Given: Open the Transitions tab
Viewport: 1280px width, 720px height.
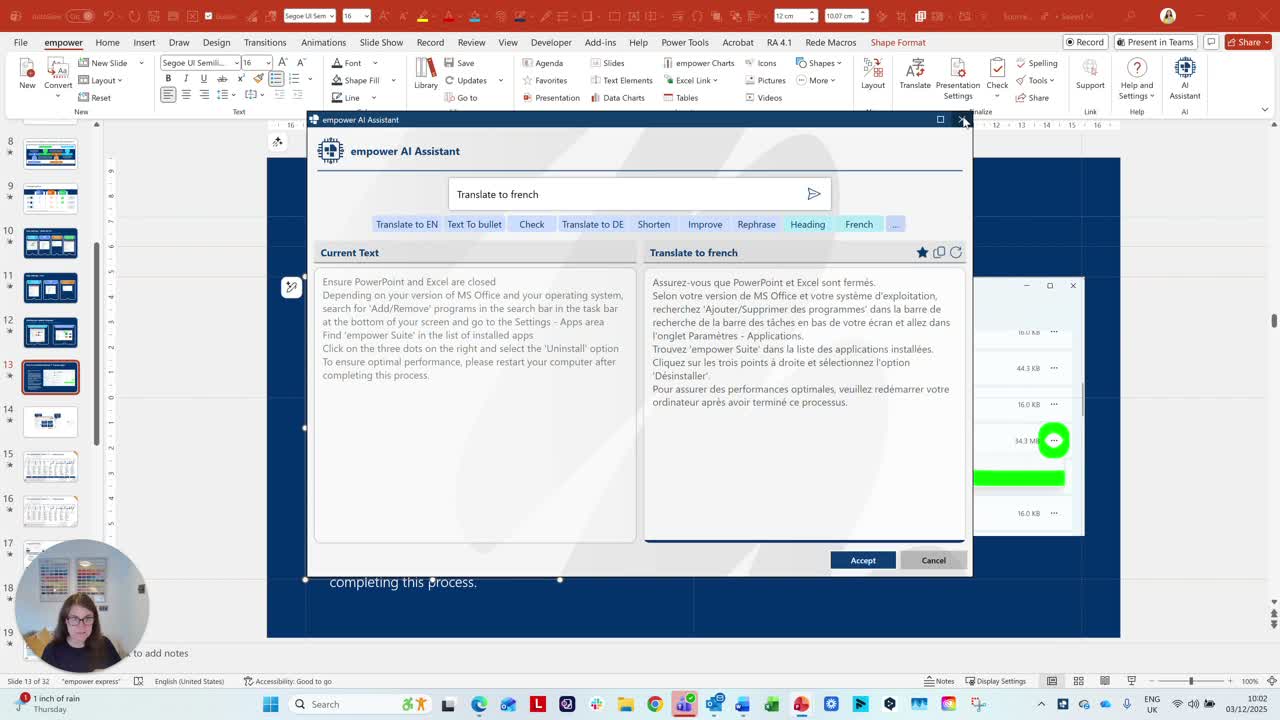Looking at the screenshot, I should click(265, 42).
